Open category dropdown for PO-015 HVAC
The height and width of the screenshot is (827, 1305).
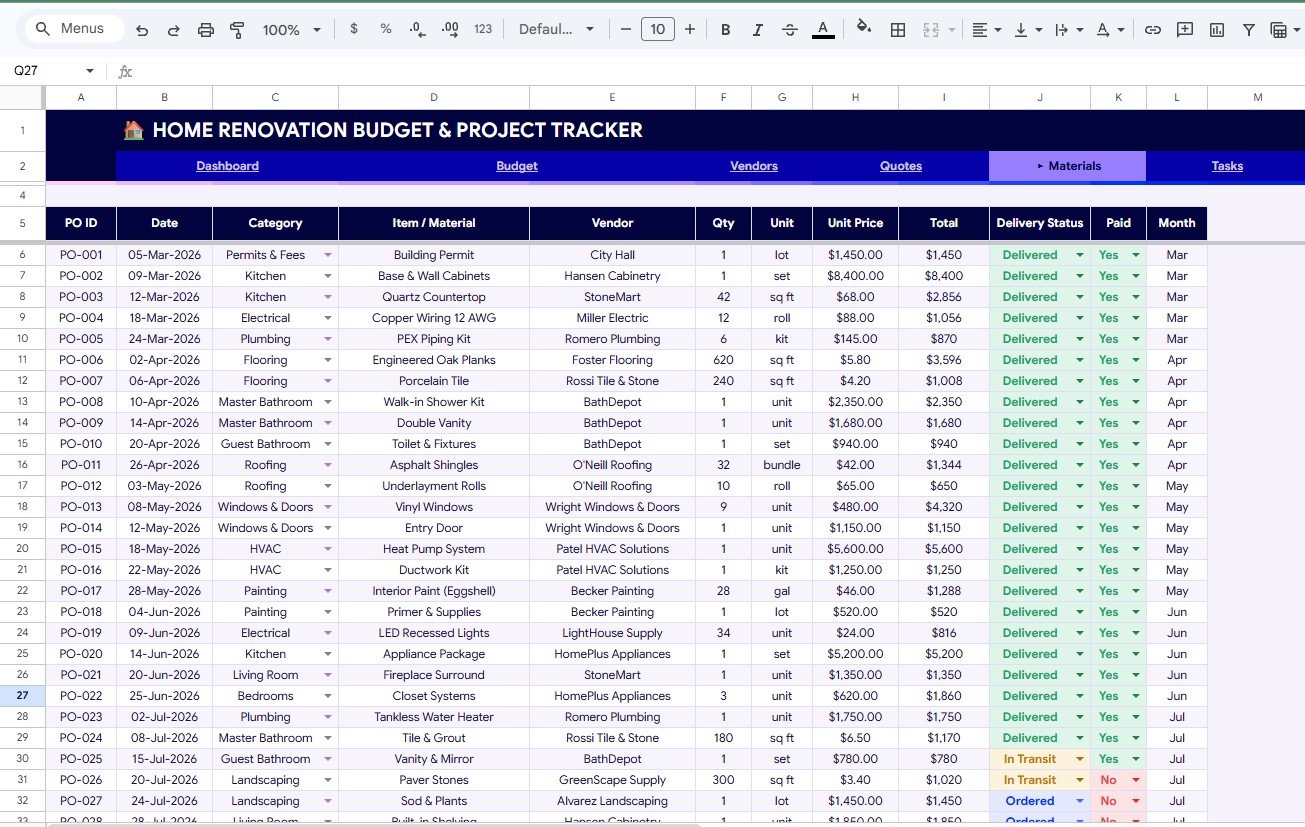(328, 549)
